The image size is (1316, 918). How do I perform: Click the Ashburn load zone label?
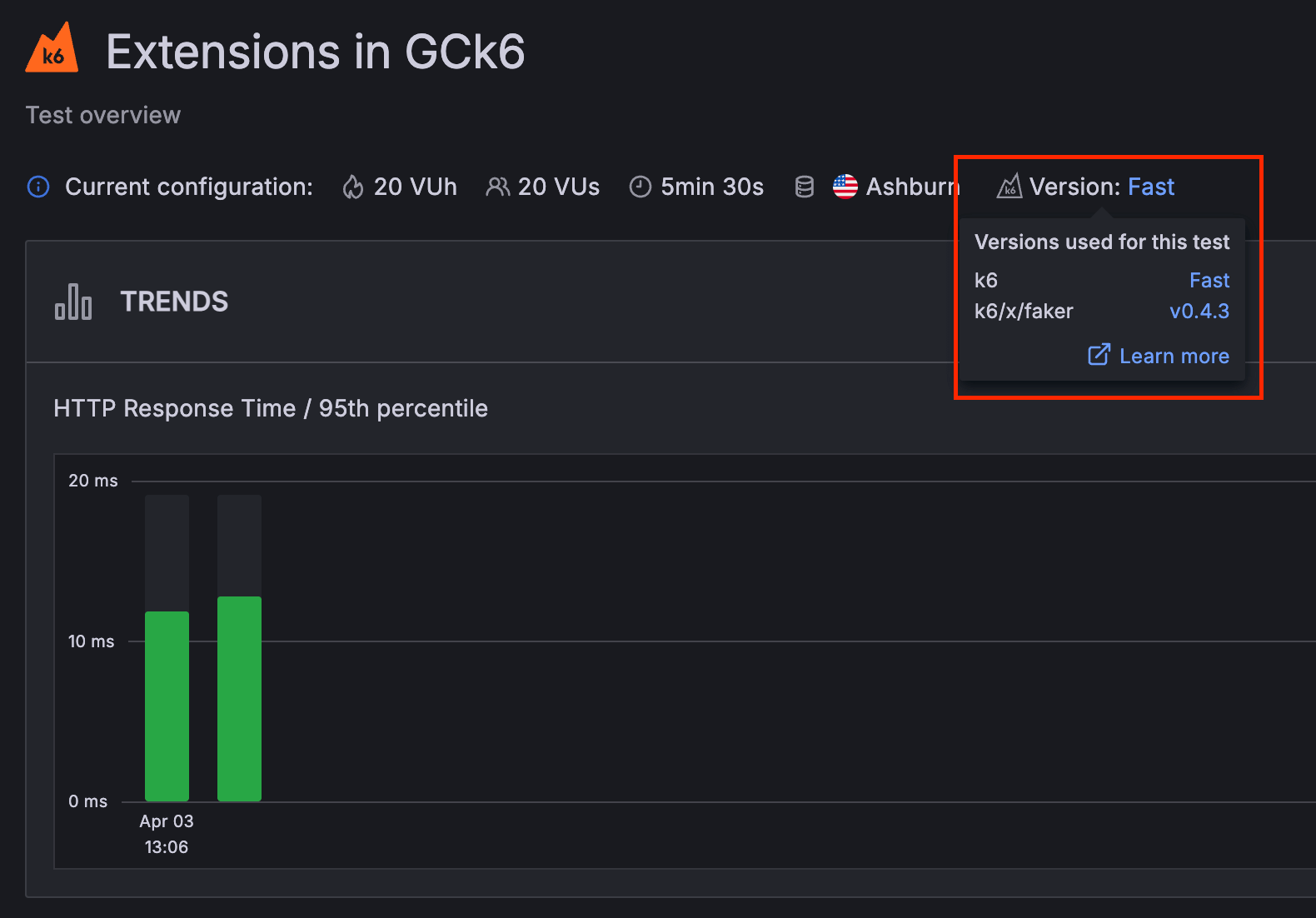[x=912, y=187]
